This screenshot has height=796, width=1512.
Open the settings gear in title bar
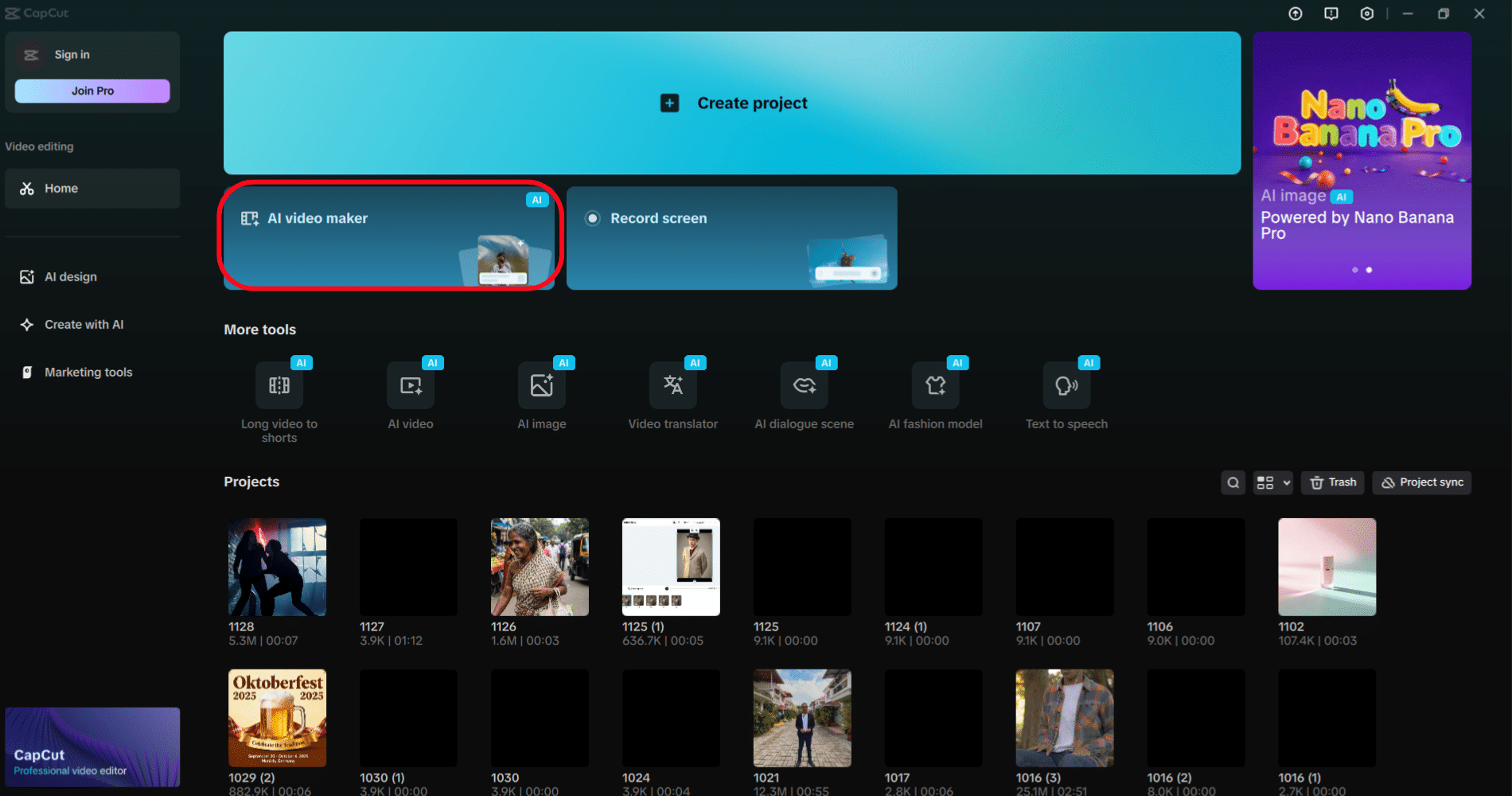click(x=1366, y=14)
